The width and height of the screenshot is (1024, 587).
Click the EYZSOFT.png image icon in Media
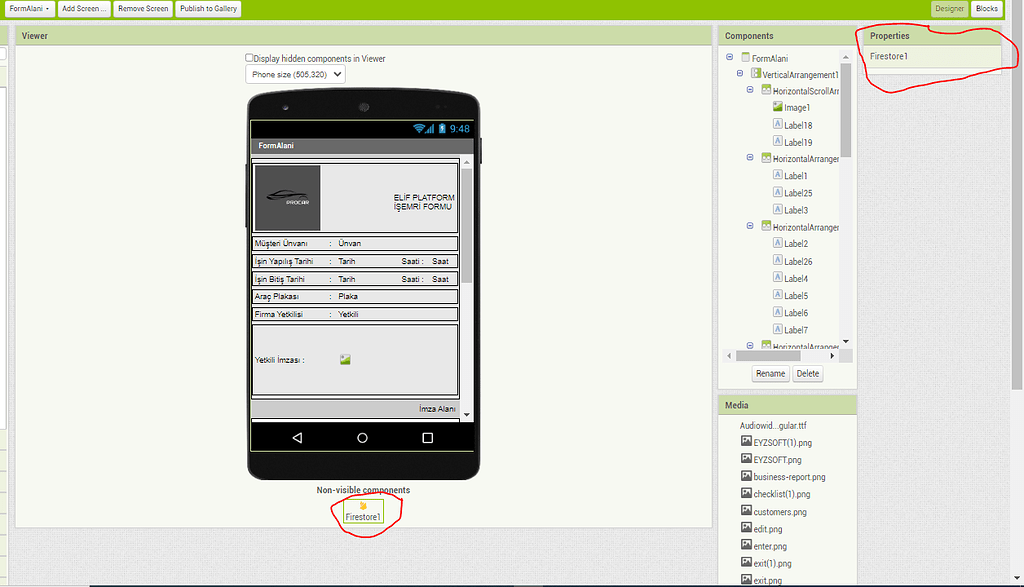pyautogui.click(x=745, y=459)
